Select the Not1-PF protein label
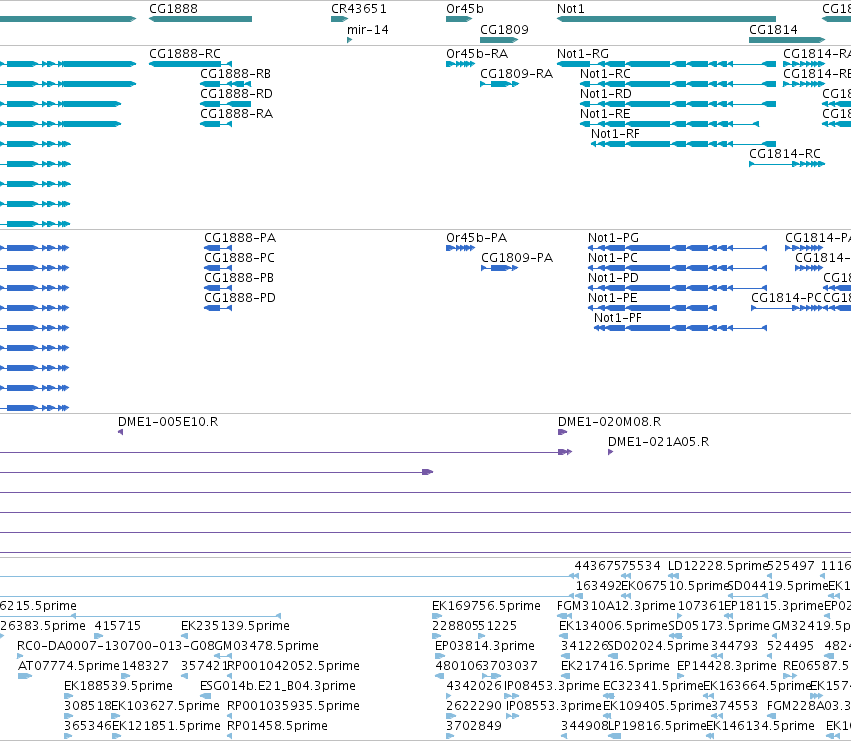 (618, 318)
